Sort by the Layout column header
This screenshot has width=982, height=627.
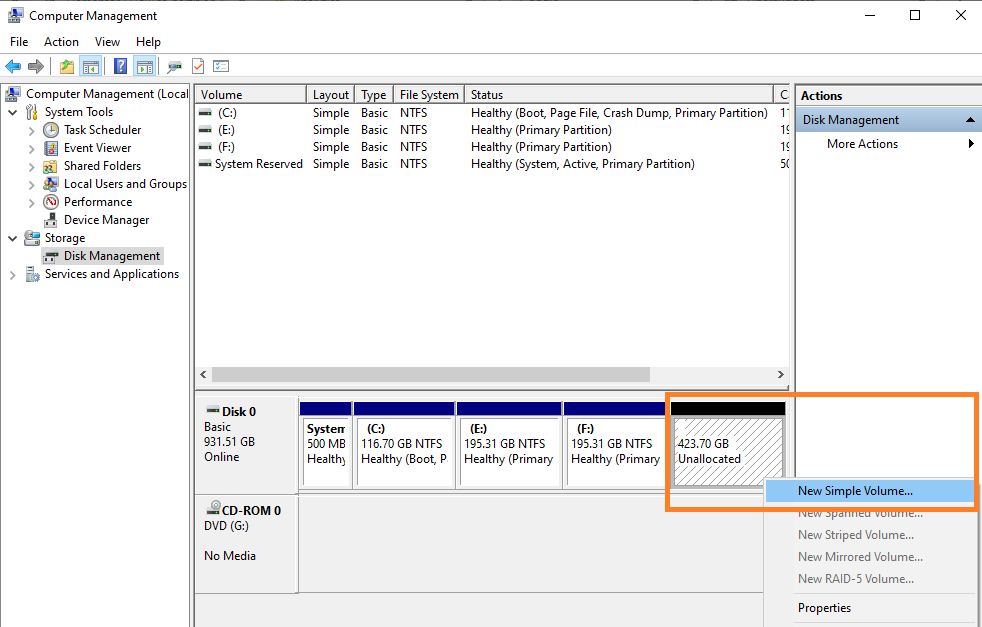331,95
